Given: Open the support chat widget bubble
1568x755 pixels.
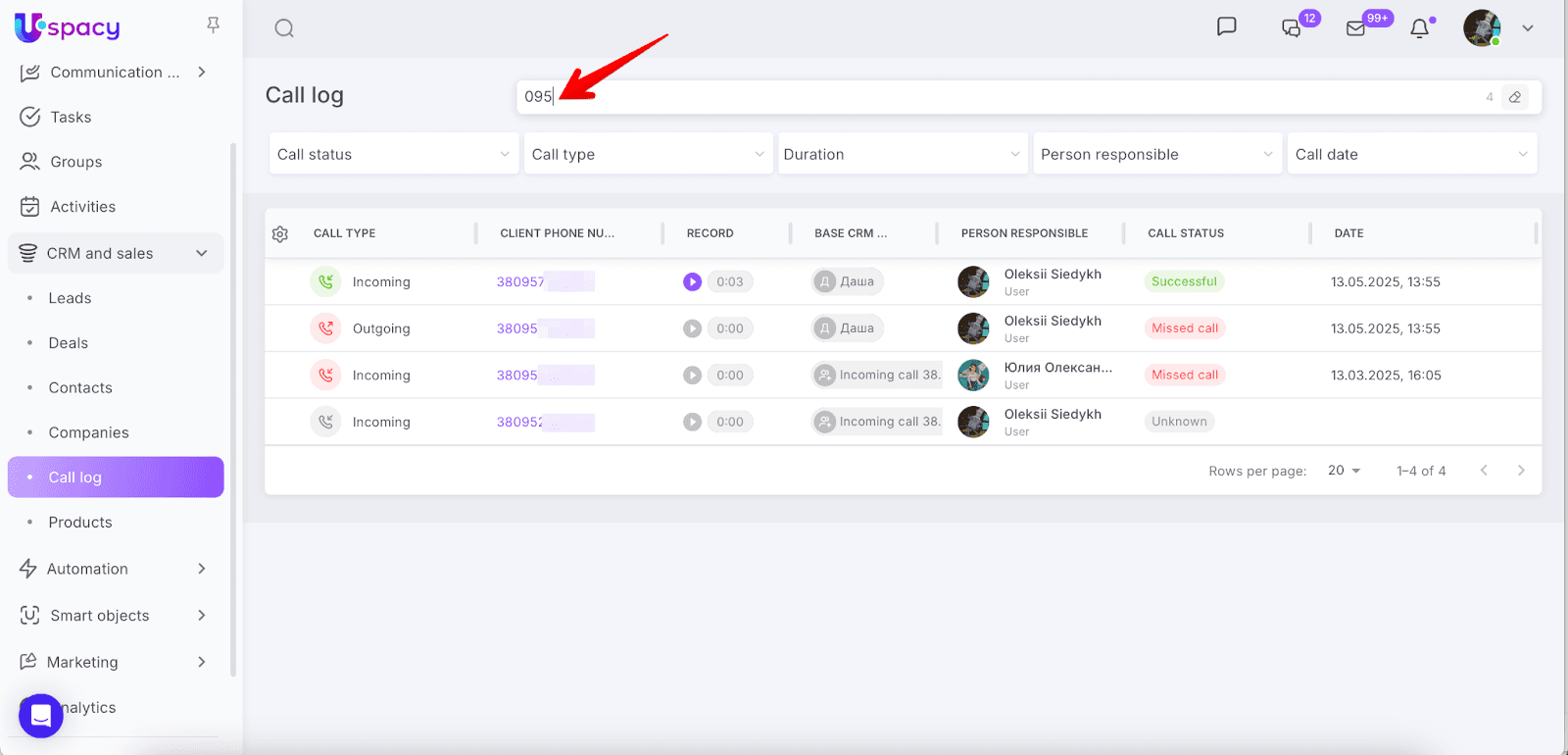Looking at the screenshot, I should [x=41, y=716].
